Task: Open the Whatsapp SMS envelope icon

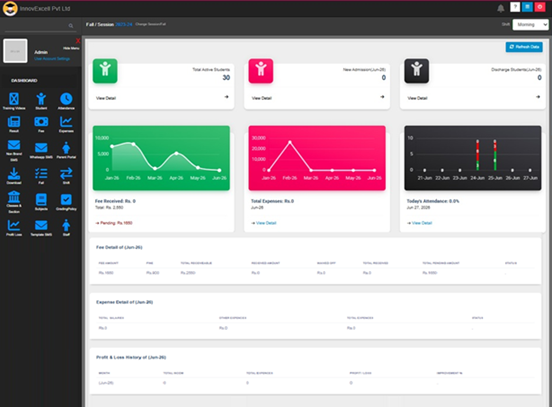Action: [x=41, y=148]
